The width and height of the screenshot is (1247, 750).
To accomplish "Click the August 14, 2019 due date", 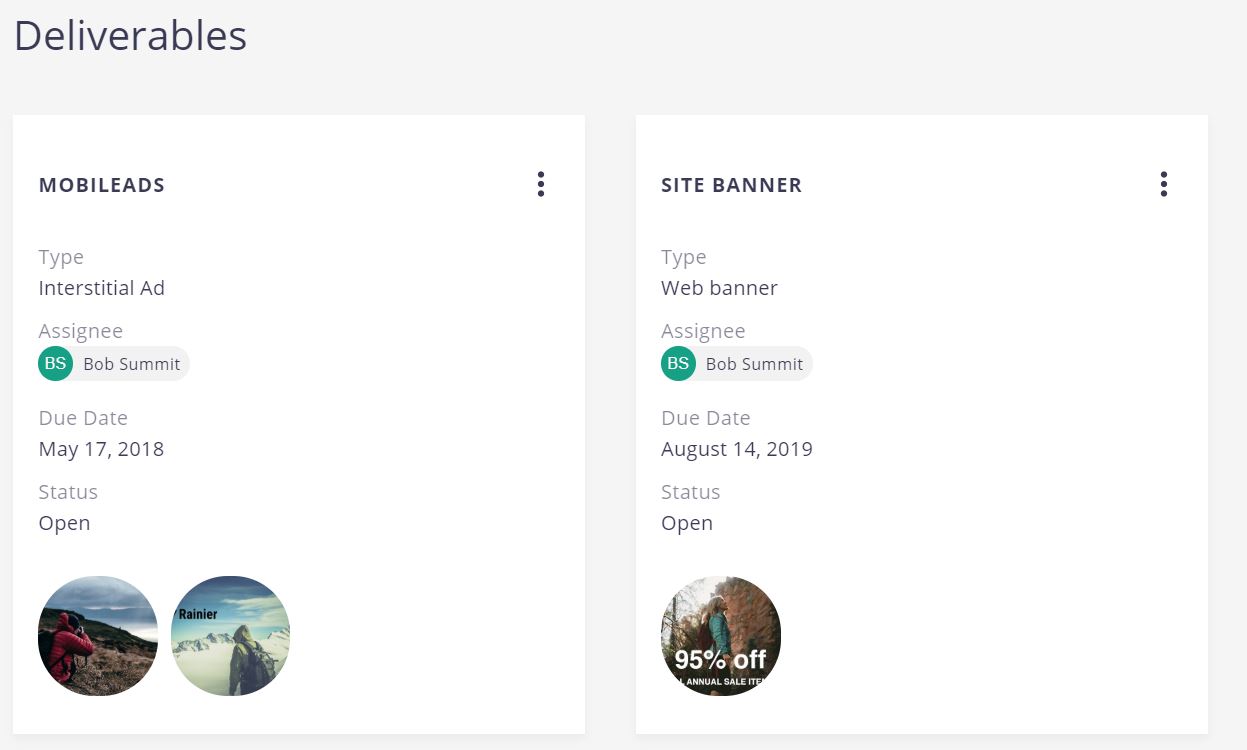I will (x=736, y=449).
